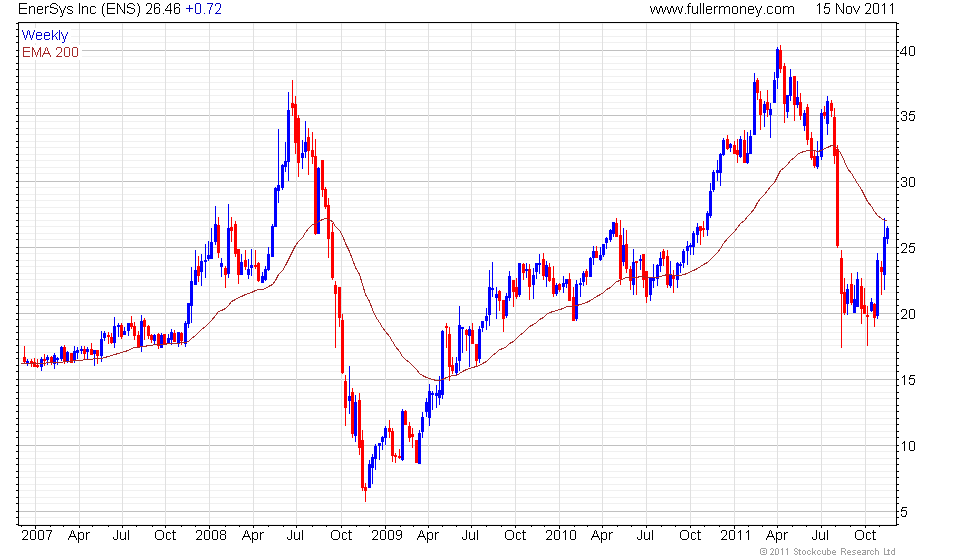Click the 2010 date axis label
The height and width of the screenshot is (560, 980).
pos(561,536)
